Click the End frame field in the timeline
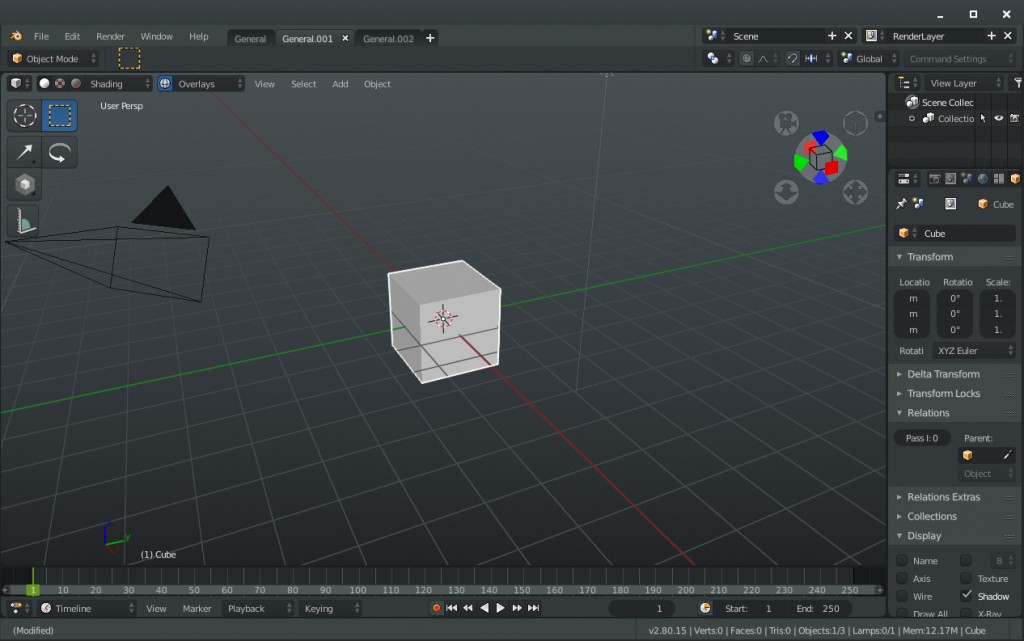1024x641 pixels. tap(816, 607)
